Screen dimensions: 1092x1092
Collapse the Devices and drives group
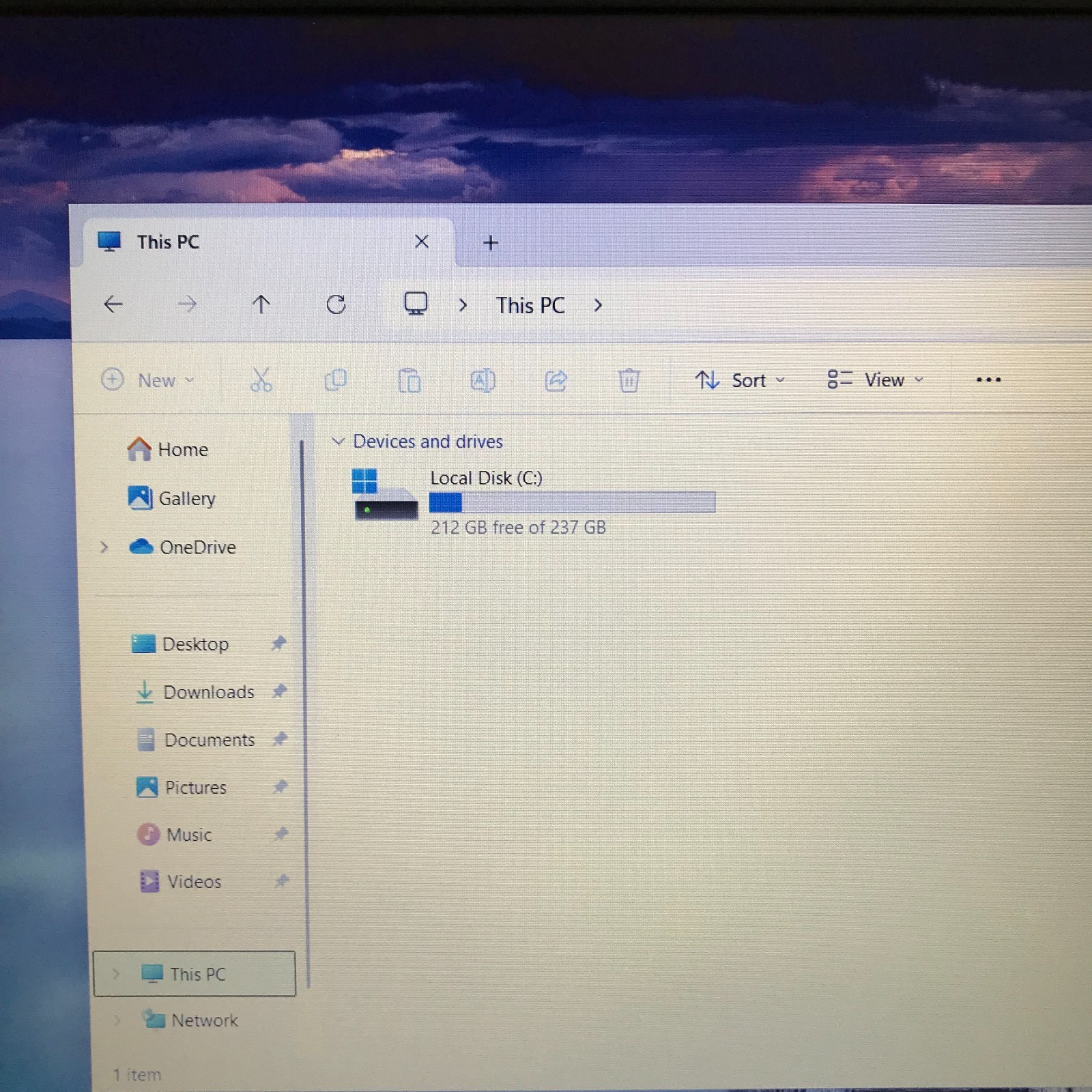click(338, 442)
